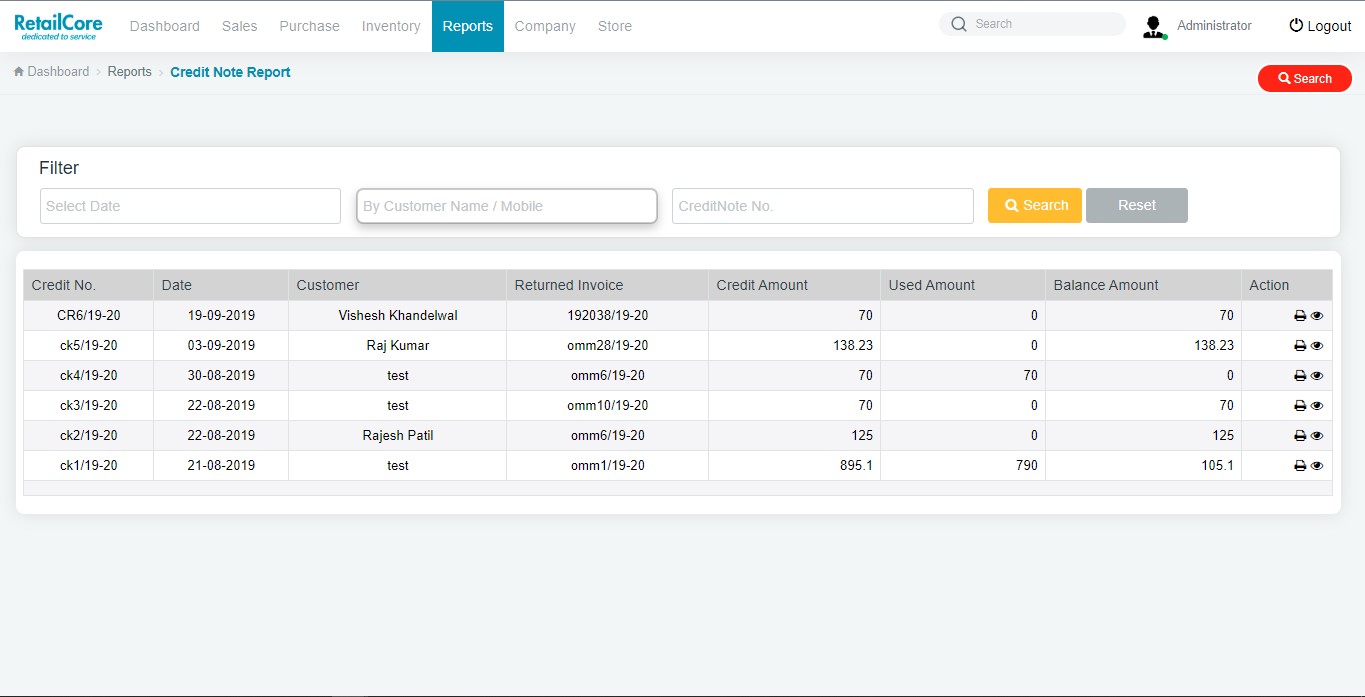Open the Company menu

point(545,26)
